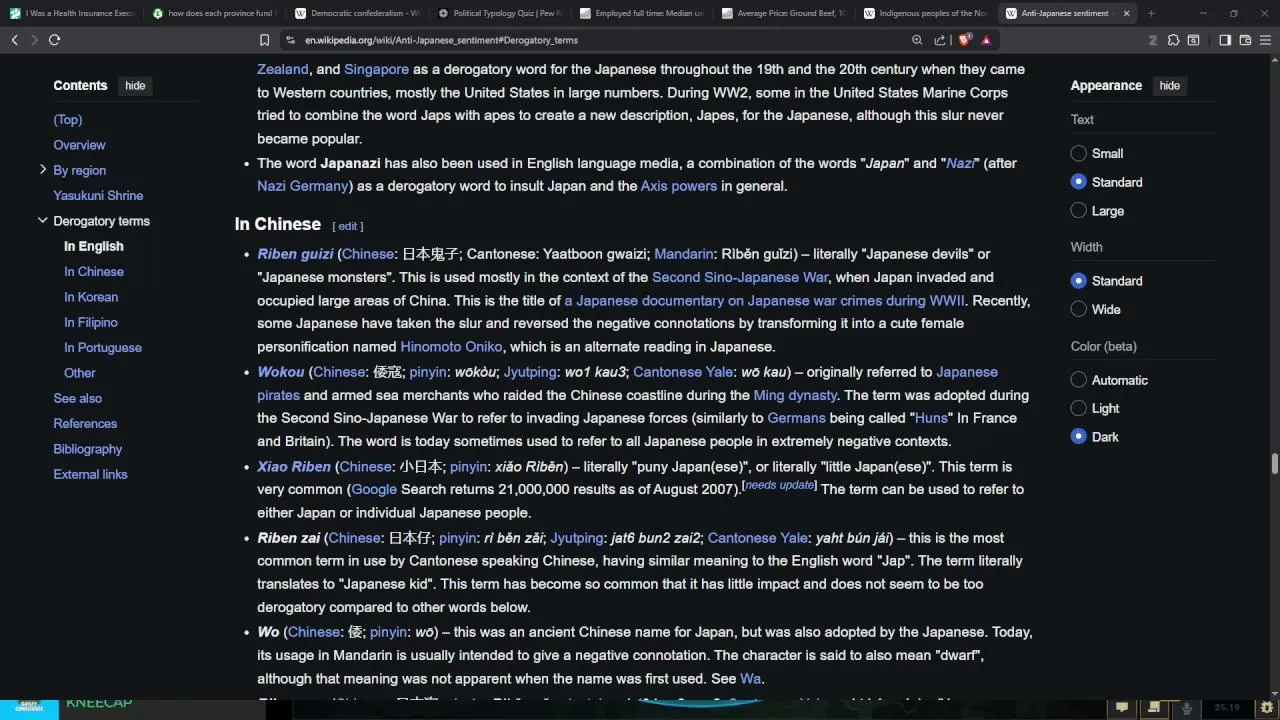
Task: Open Brave Rewards triangle icon
Action: [986, 40]
